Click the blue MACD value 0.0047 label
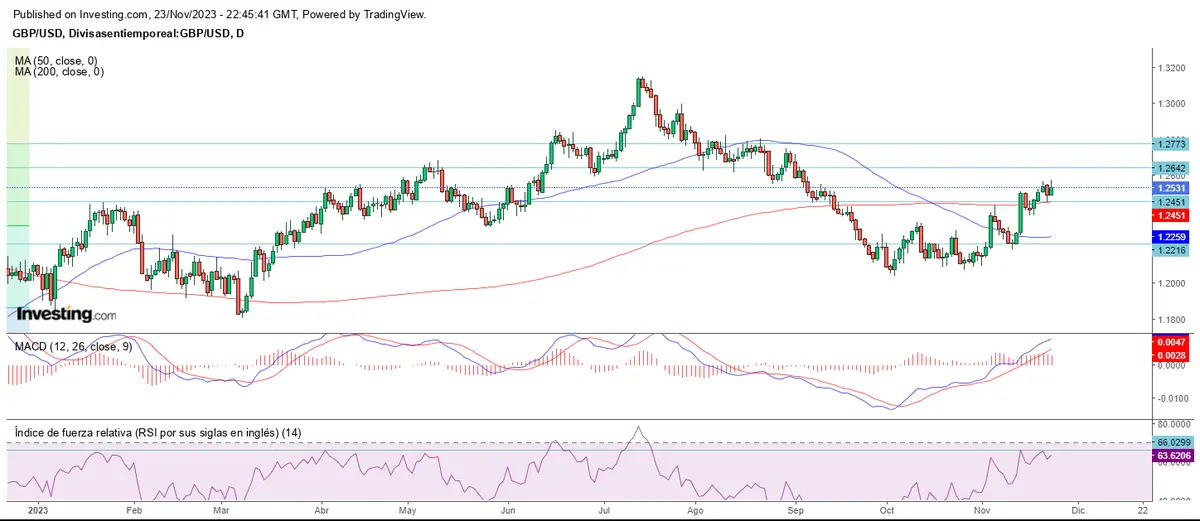The width and height of the screenshot is (1200, 521). [1169, 342]
